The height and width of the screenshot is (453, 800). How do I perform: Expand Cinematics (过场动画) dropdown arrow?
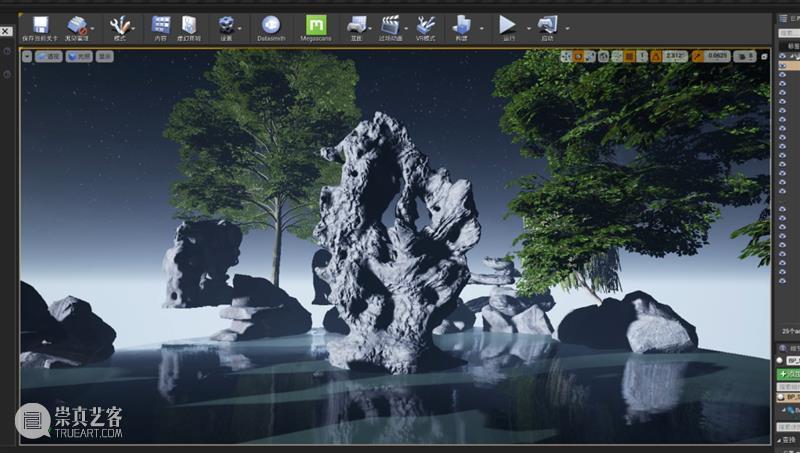[406, 28]
